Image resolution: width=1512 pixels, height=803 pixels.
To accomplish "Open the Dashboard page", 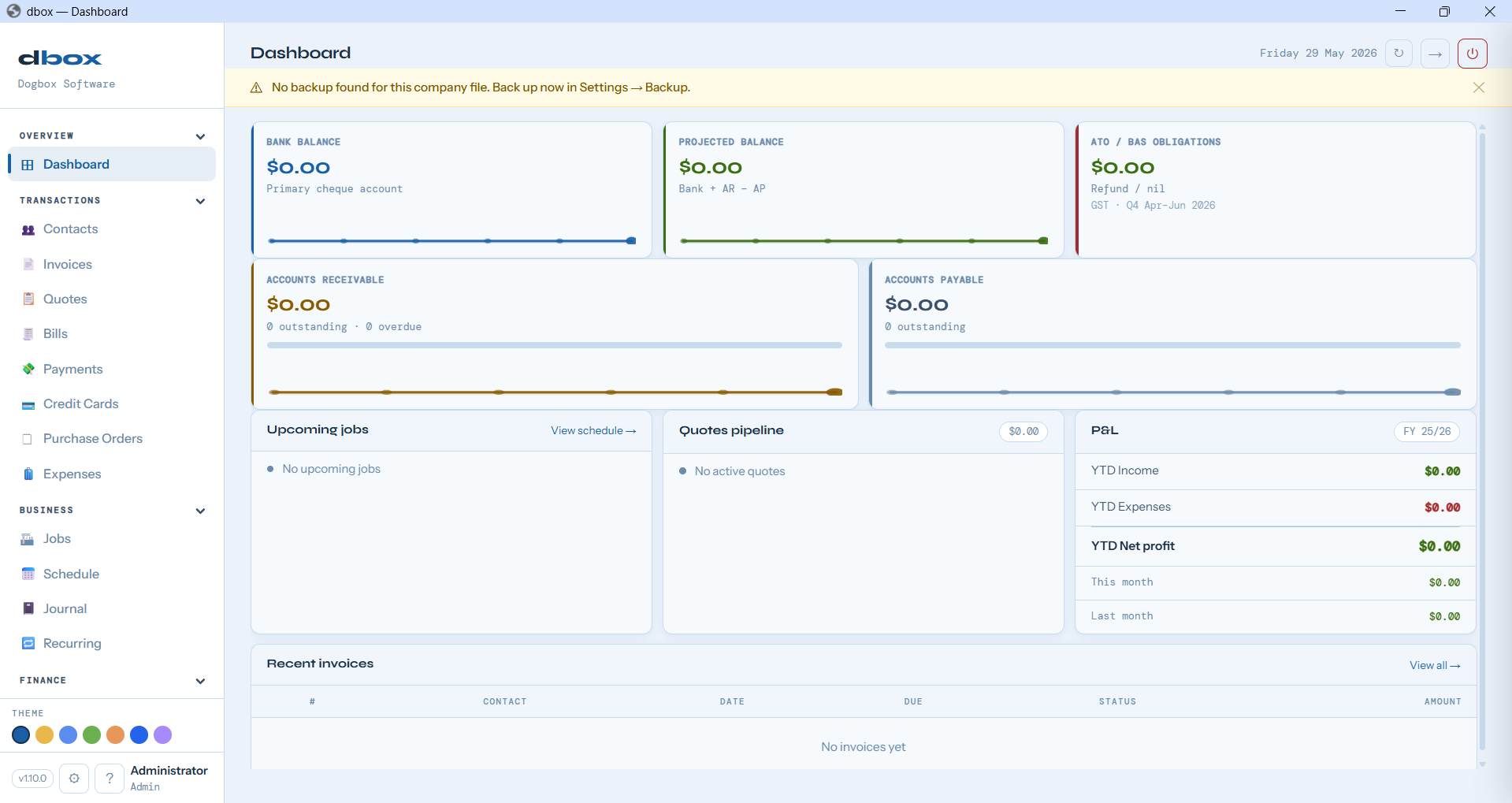I will point(112,165).
